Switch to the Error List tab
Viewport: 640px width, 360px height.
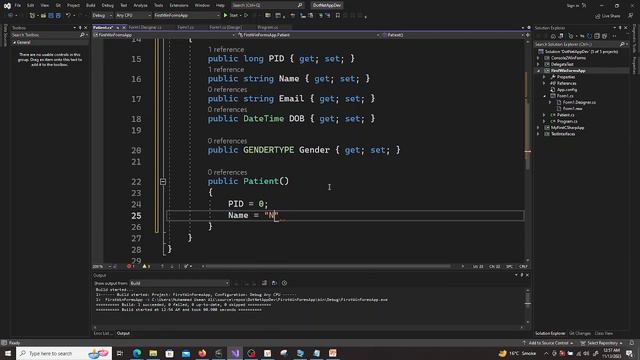102,333
